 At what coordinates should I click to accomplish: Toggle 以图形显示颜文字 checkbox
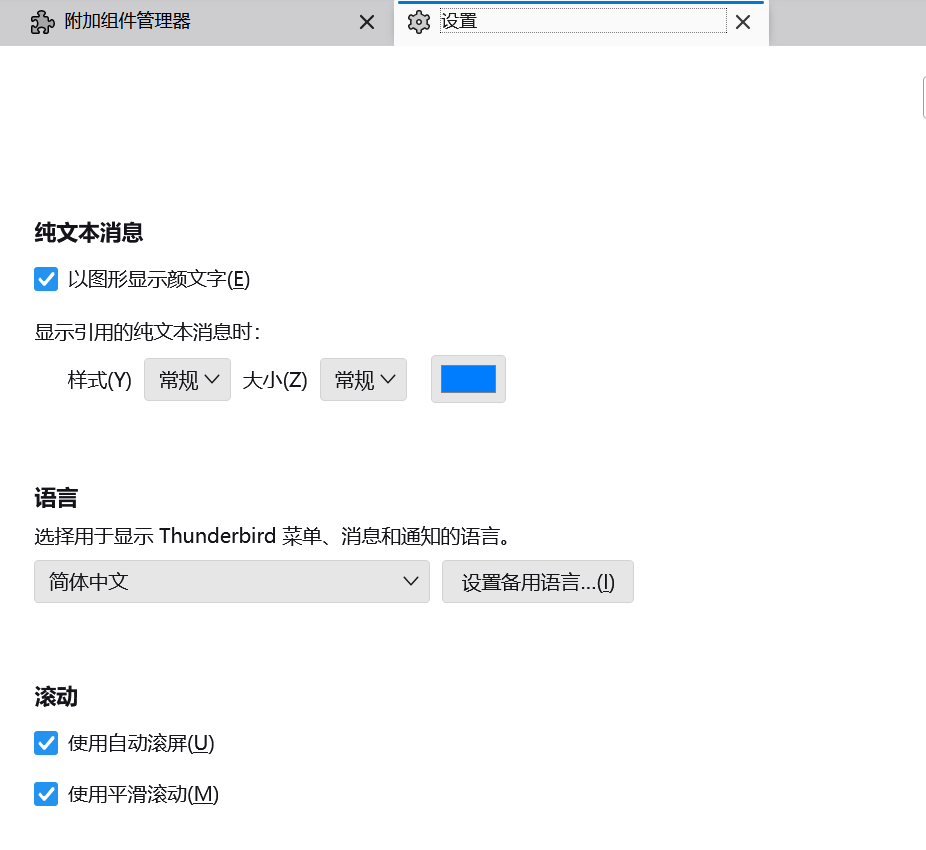46,279
